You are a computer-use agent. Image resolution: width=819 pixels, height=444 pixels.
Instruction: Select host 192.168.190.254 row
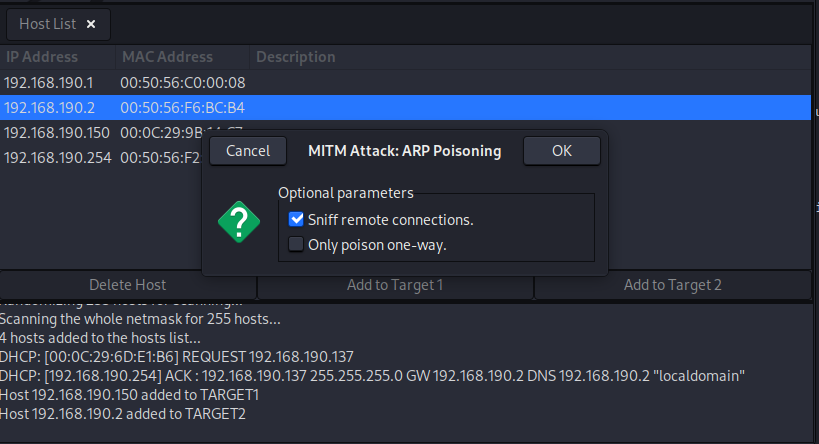tap(57, 157)
